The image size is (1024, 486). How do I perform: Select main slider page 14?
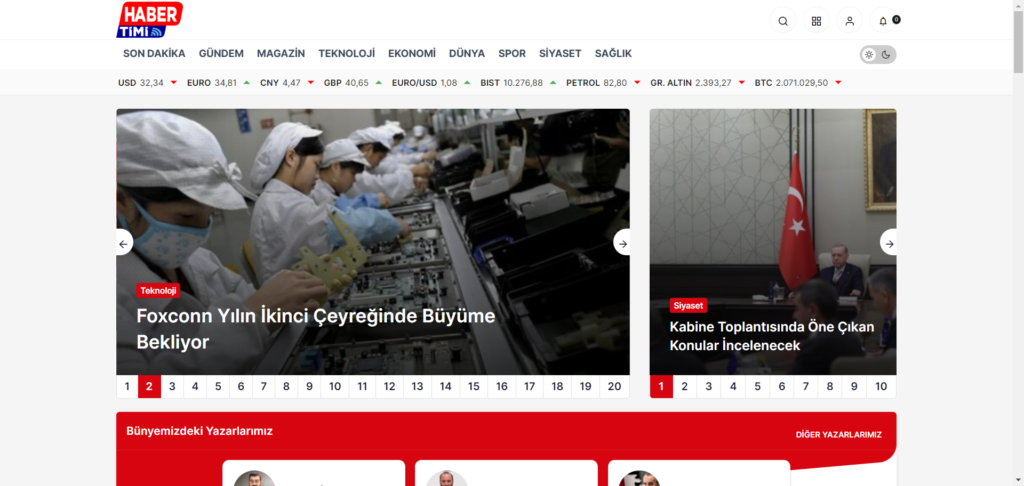click(445, 387)
